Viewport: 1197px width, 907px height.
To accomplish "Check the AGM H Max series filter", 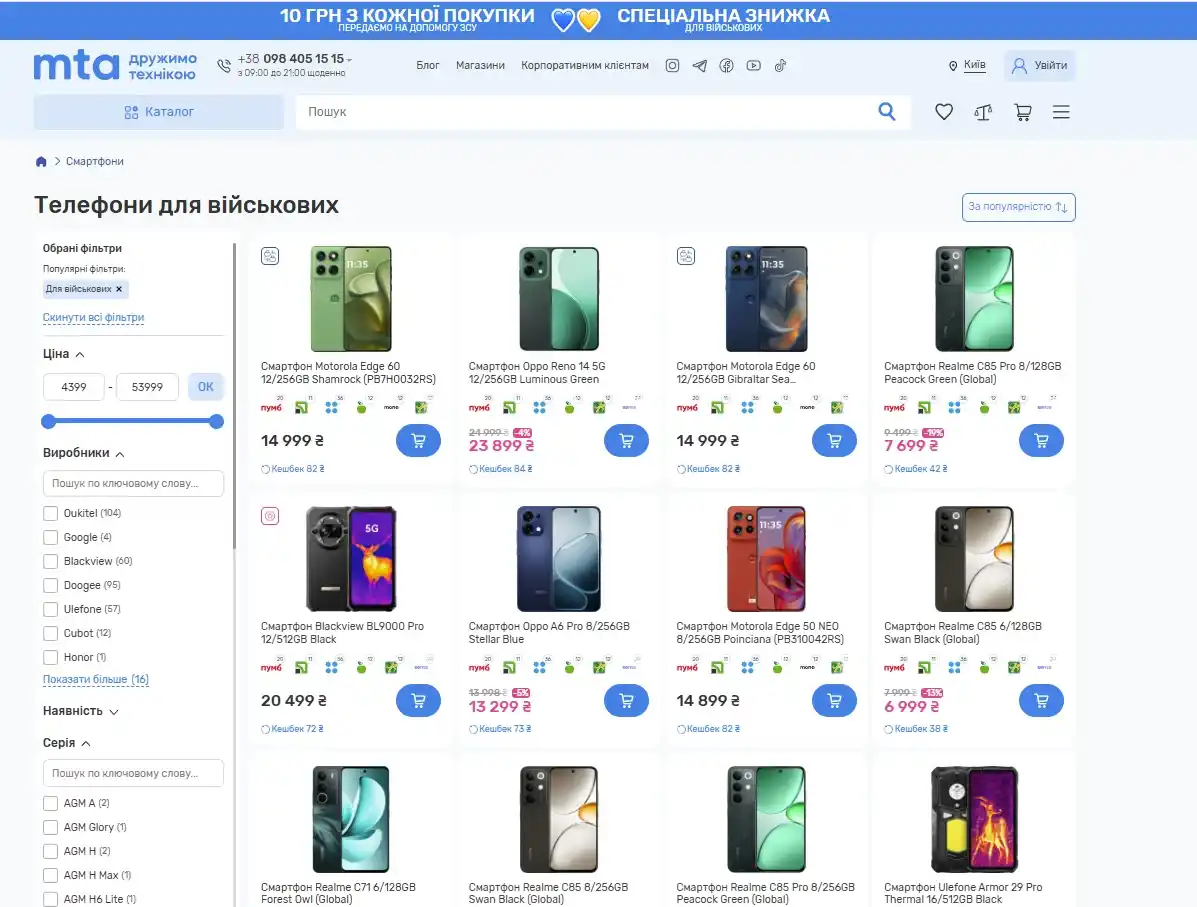I will coord(50,874).
